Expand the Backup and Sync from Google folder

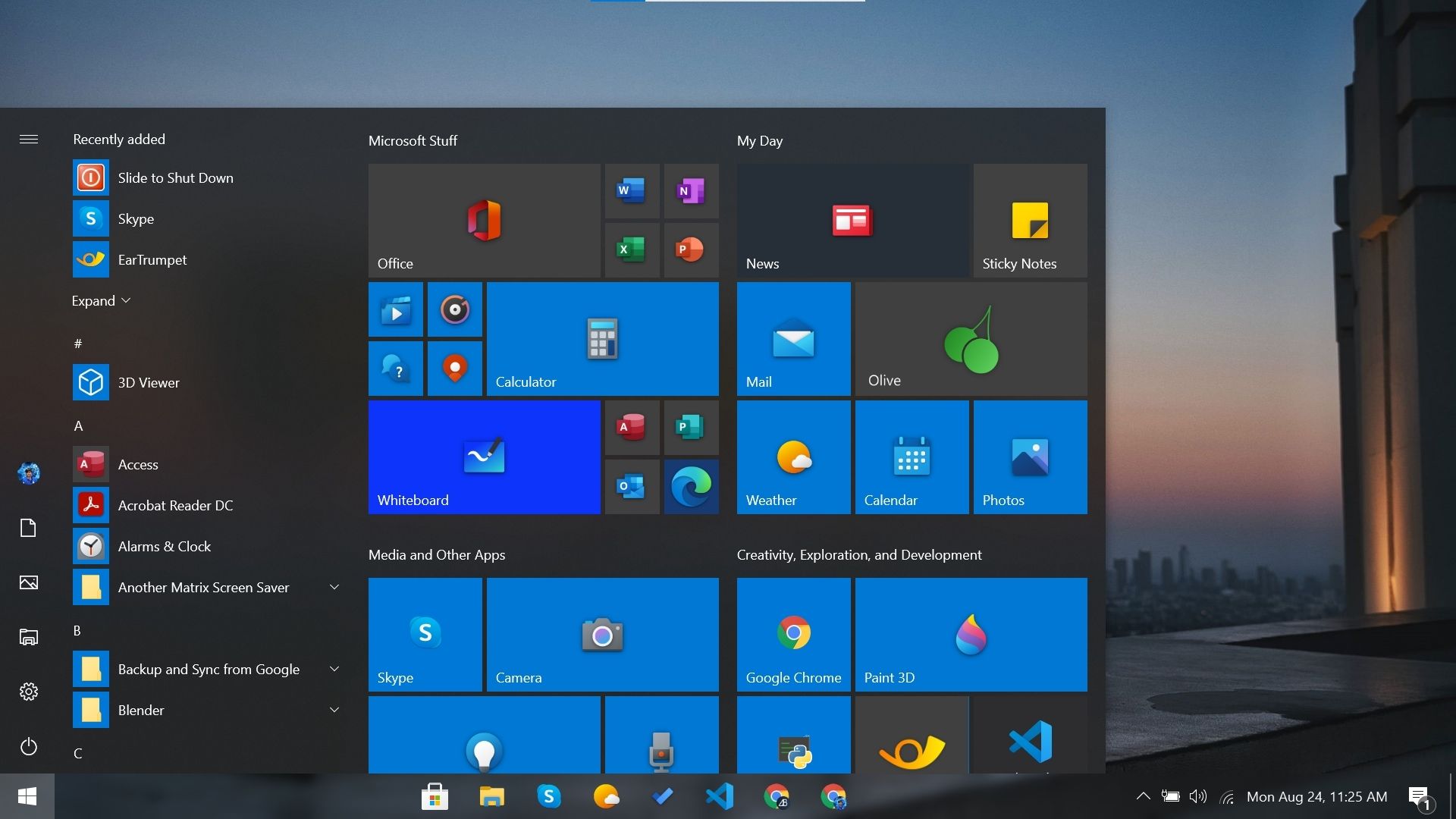click(x=334, y=669)
